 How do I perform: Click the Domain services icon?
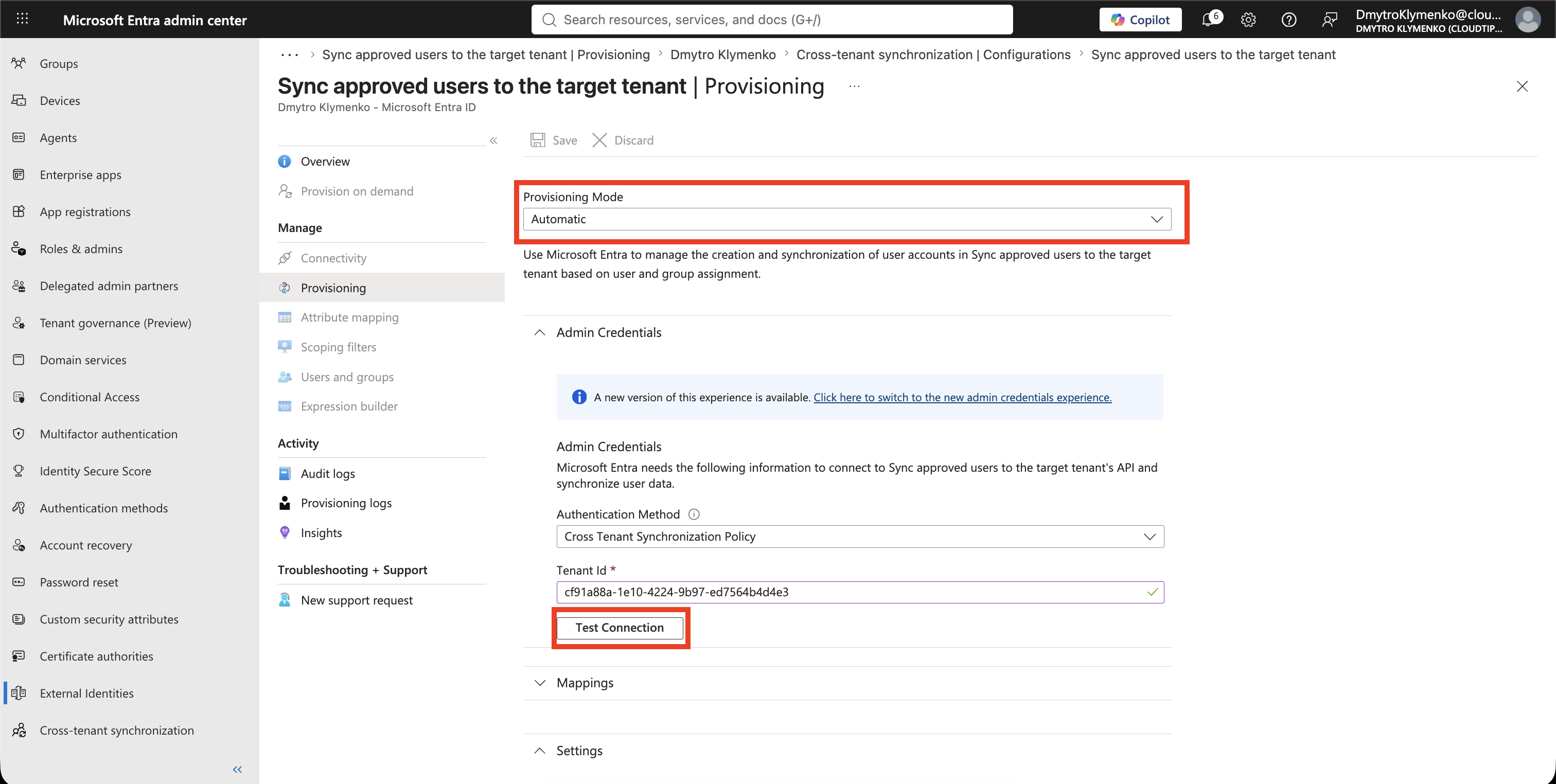pyautogui.click(x=19, y=360)
